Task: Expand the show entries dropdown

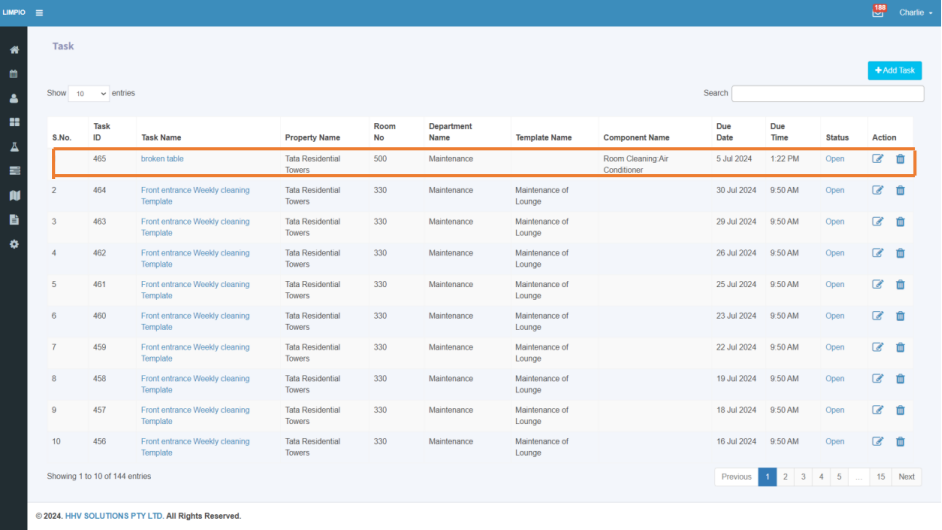Action: [x=89, y=94]
